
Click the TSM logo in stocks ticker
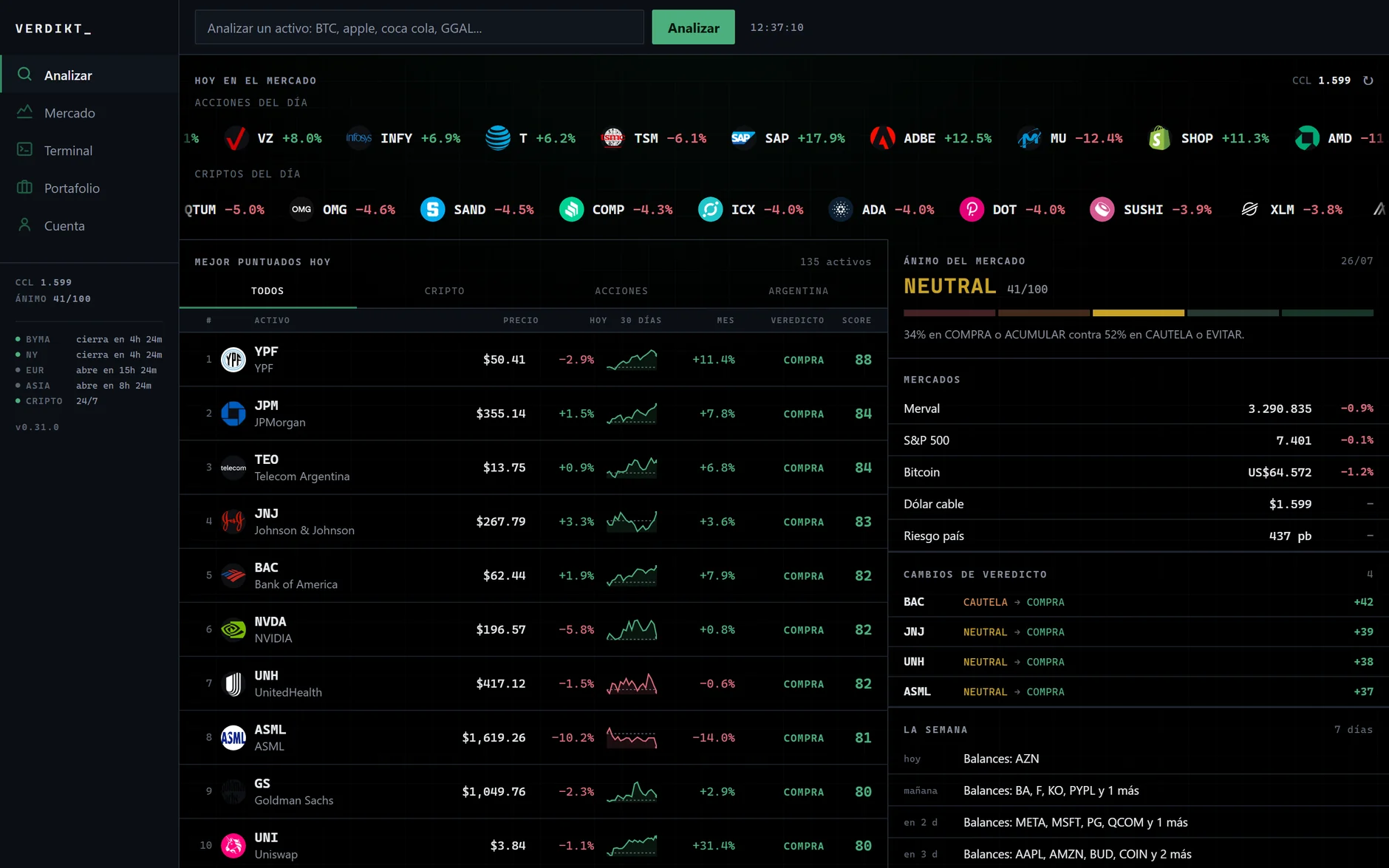pos(612,138)
